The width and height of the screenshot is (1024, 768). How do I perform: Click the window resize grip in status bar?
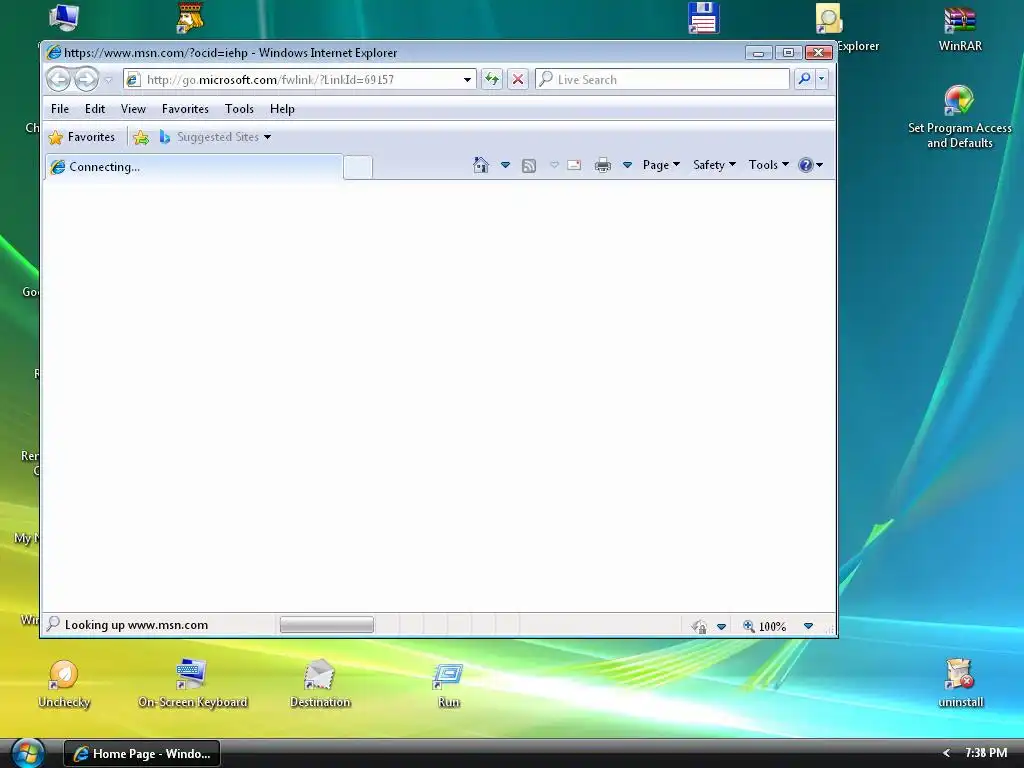coord(829,630)
